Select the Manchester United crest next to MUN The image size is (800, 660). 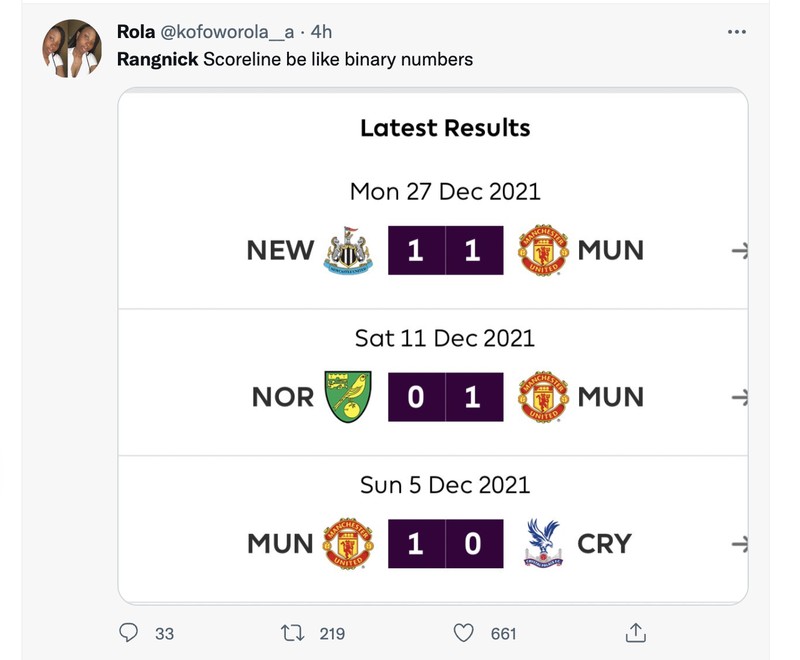pyautogui.click(x=543, y=251)
